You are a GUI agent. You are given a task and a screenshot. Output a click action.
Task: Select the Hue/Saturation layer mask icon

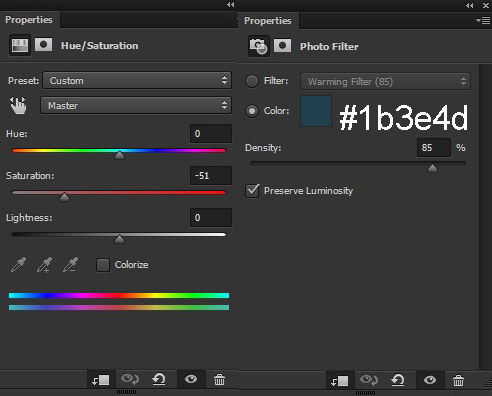pyautogui.click(x=44, y=45)
